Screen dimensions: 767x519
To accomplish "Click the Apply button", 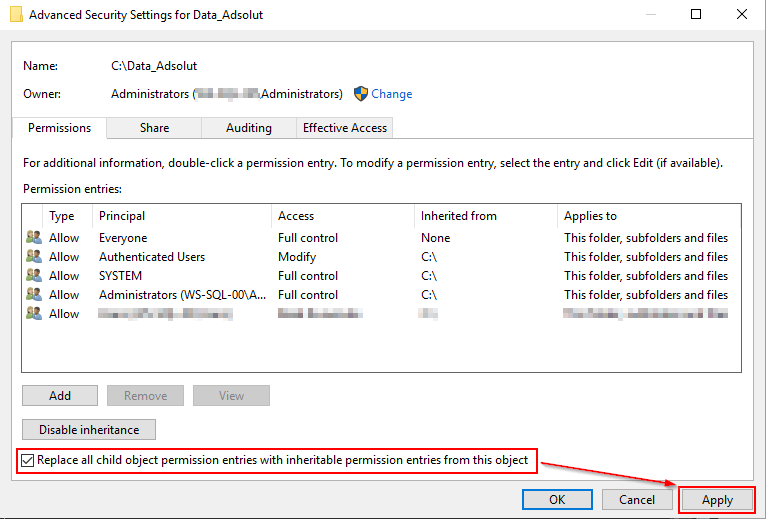I will (717, 500).
